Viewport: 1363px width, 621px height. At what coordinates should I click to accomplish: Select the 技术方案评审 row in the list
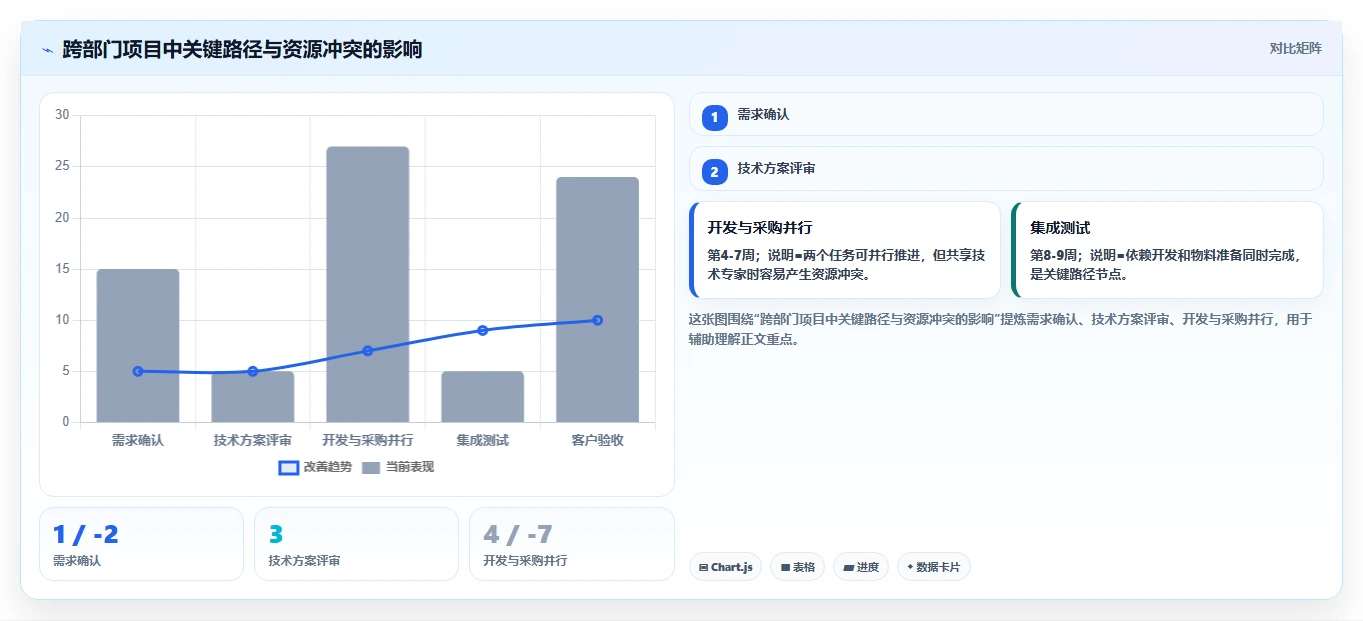[1006, 168]
